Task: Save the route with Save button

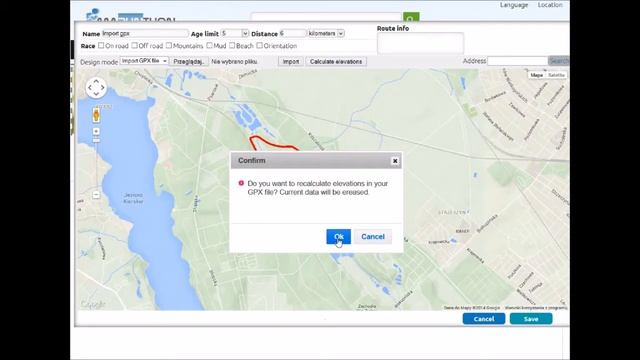Action: 531,319
